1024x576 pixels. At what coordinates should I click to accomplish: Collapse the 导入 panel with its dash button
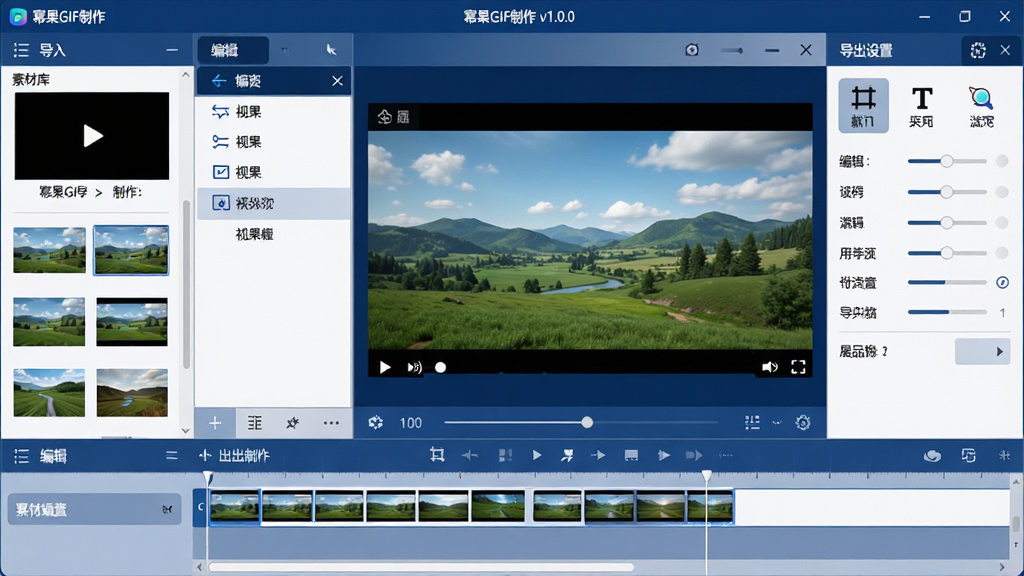(x=172, y=50)
